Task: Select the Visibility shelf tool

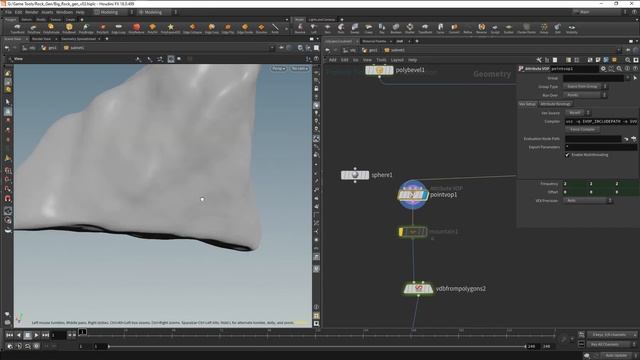Action: 571,28
